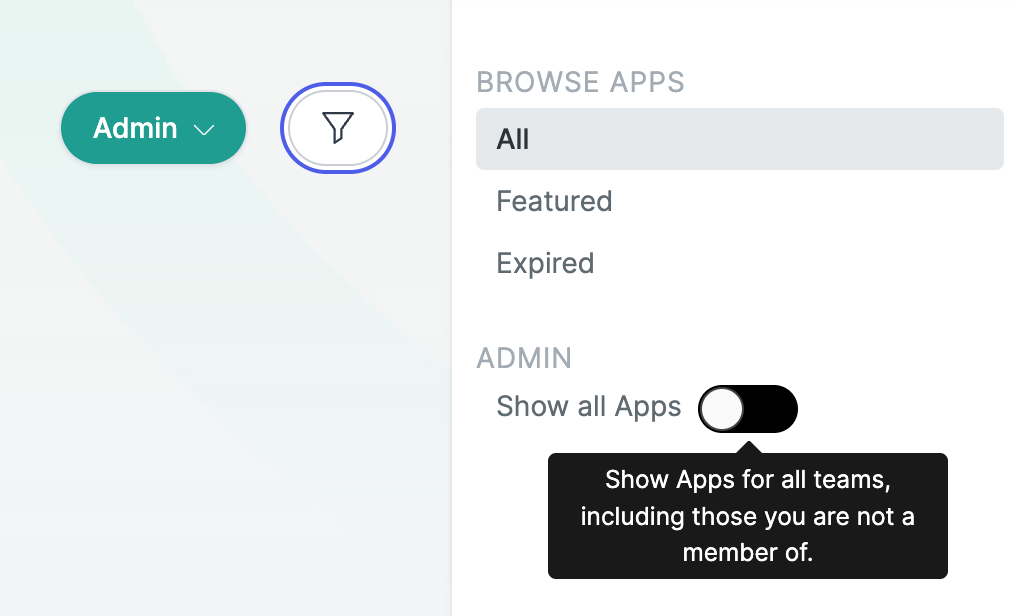Click the black track of the switch
This screenshot has width=1016, height=616.
coord(771,409)
